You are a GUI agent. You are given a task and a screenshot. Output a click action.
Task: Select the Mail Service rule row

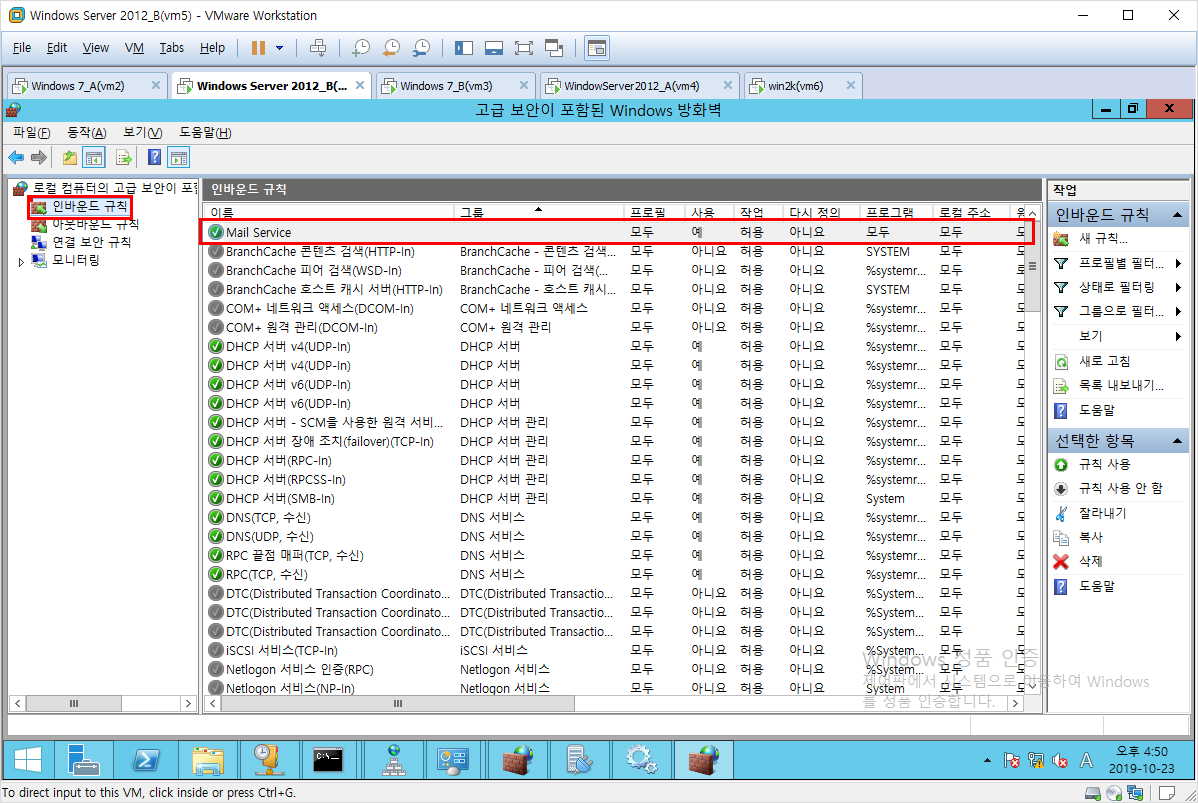616,232
